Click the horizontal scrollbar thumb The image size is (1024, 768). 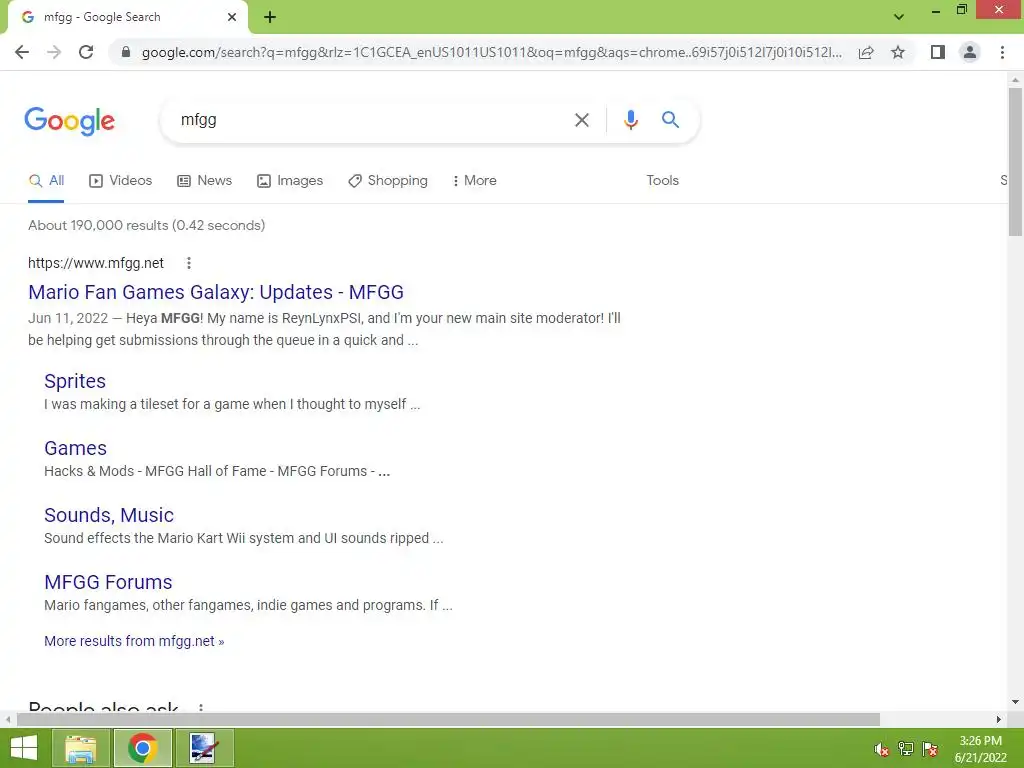[x=448, y=719]
